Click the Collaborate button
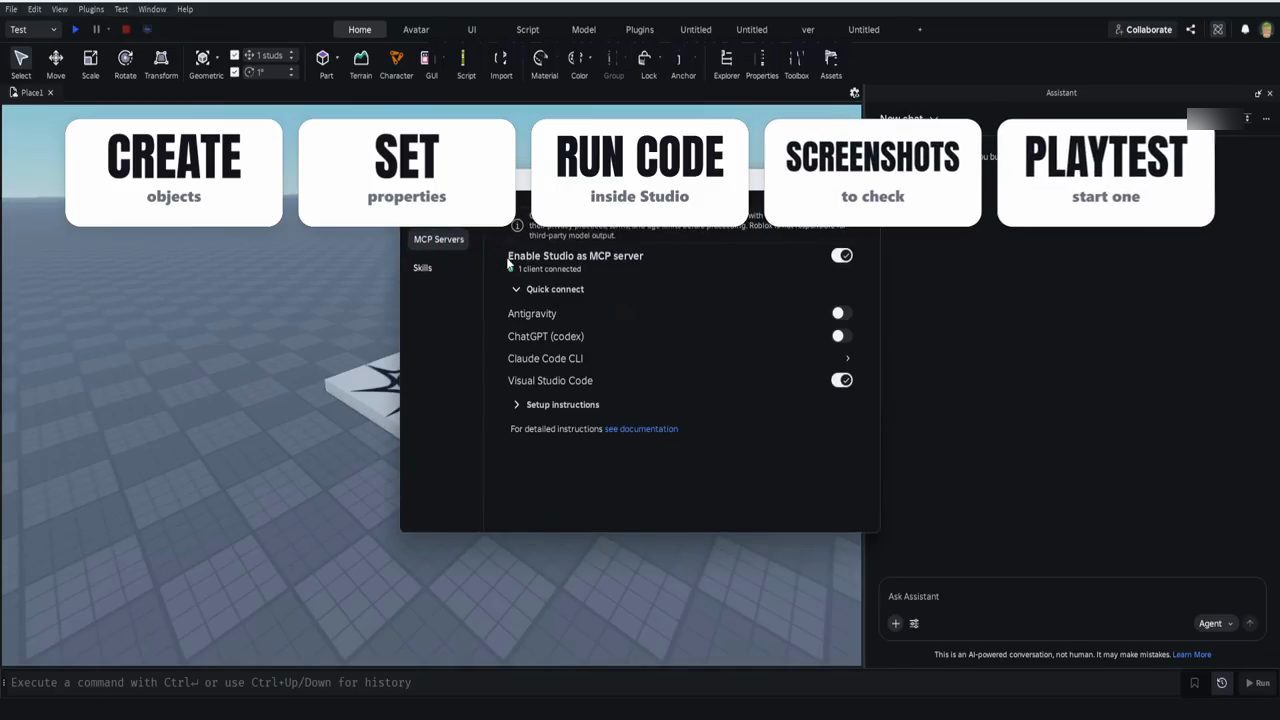 click(1143, 30)
